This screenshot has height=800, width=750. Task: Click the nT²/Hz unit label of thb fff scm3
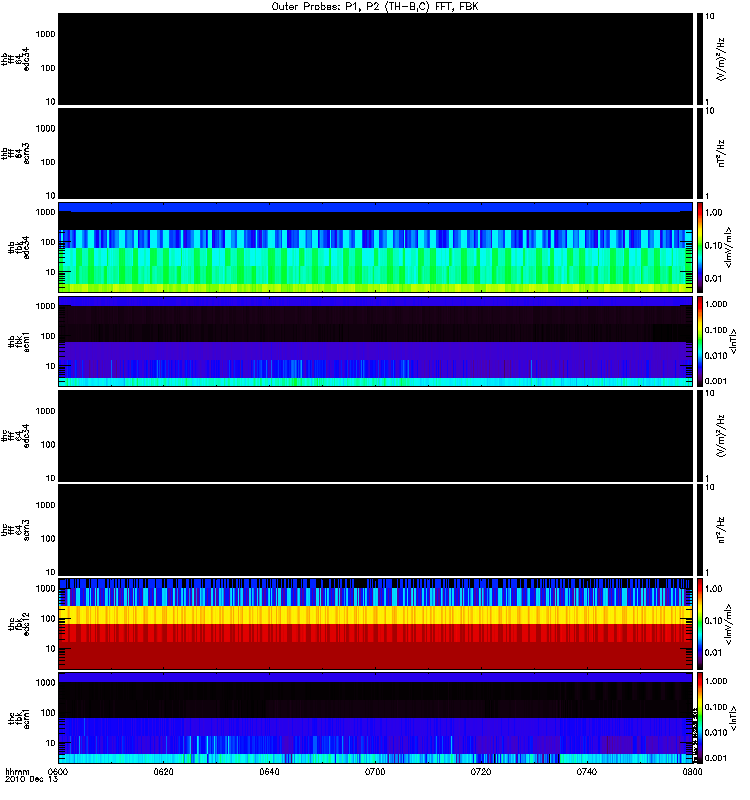(721, 154)
